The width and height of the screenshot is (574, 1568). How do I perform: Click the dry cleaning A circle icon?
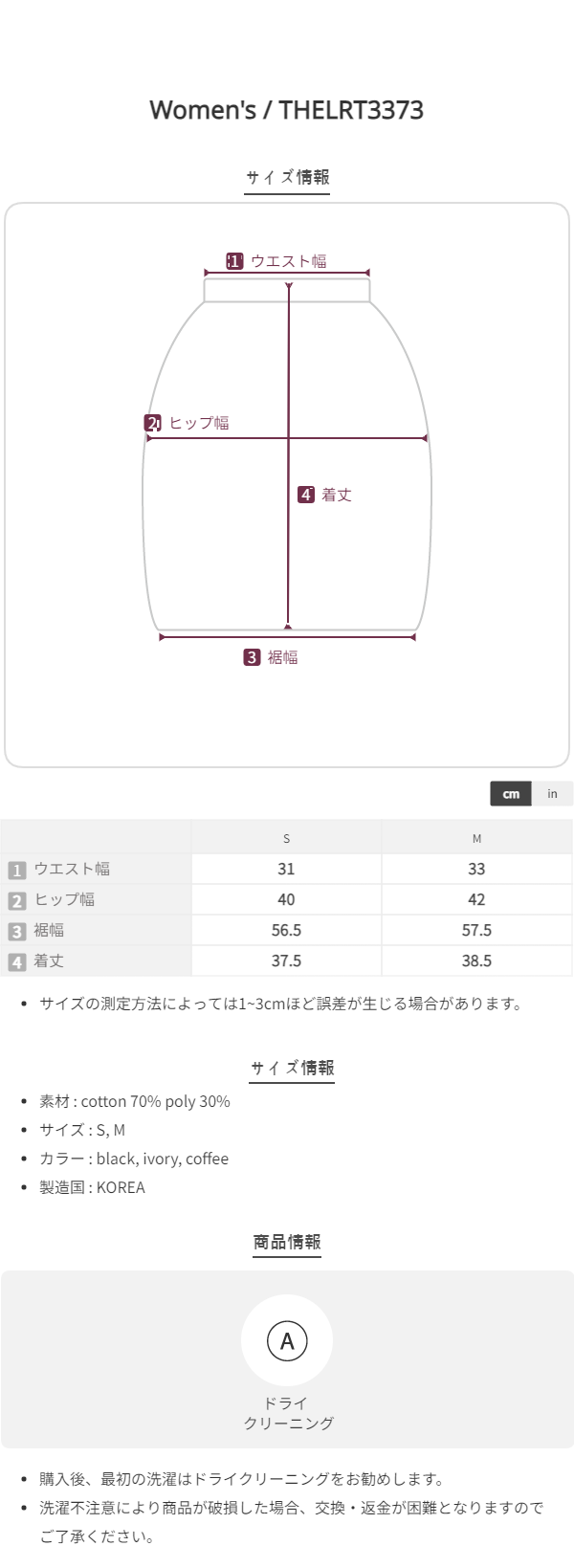287,1341
